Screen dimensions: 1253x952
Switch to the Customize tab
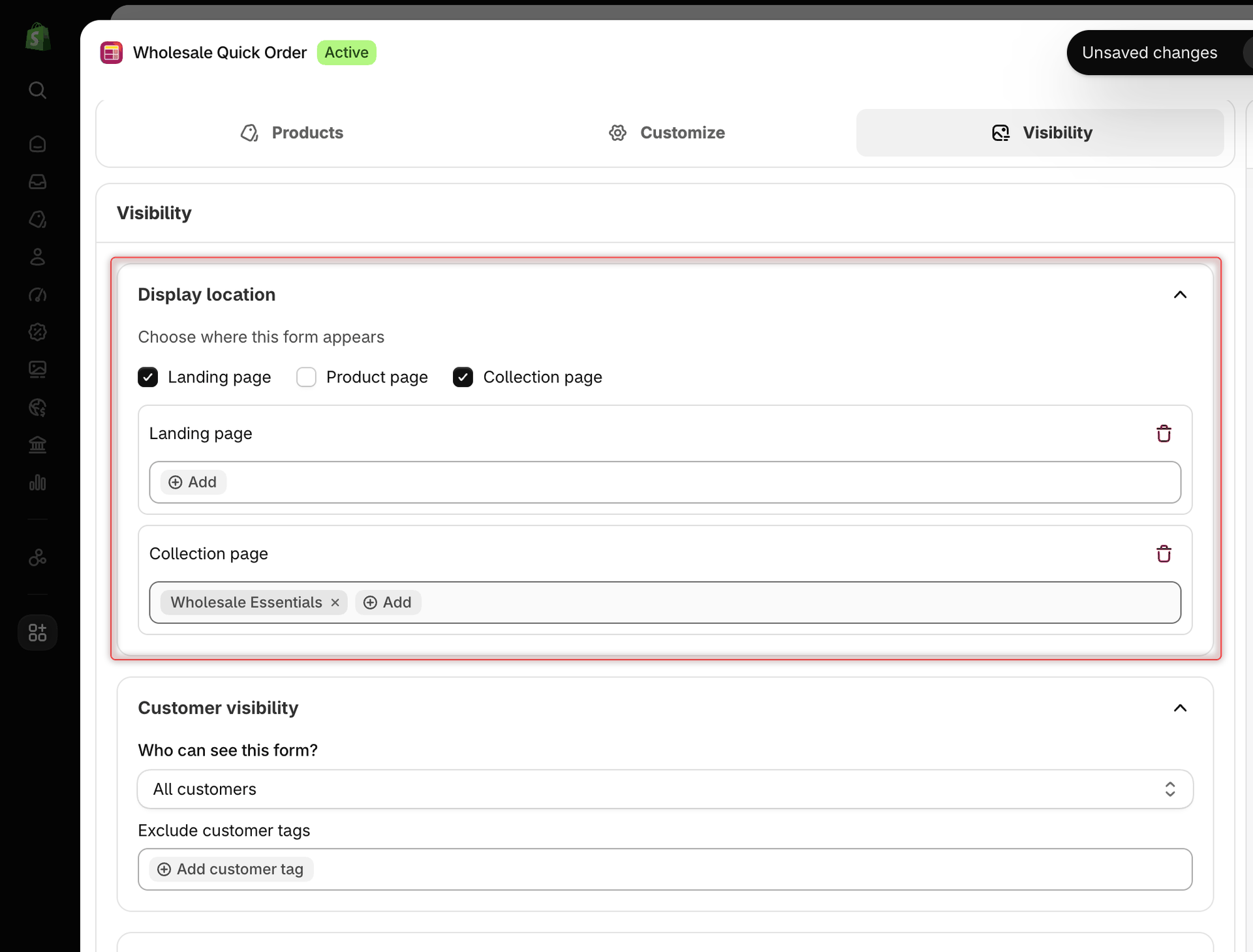[666, 133]
